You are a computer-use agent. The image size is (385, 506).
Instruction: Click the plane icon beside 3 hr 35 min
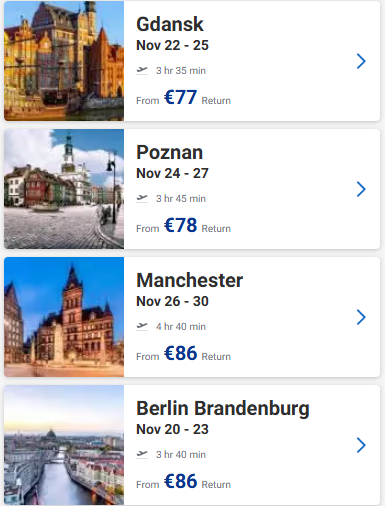[x=142, y=70]
